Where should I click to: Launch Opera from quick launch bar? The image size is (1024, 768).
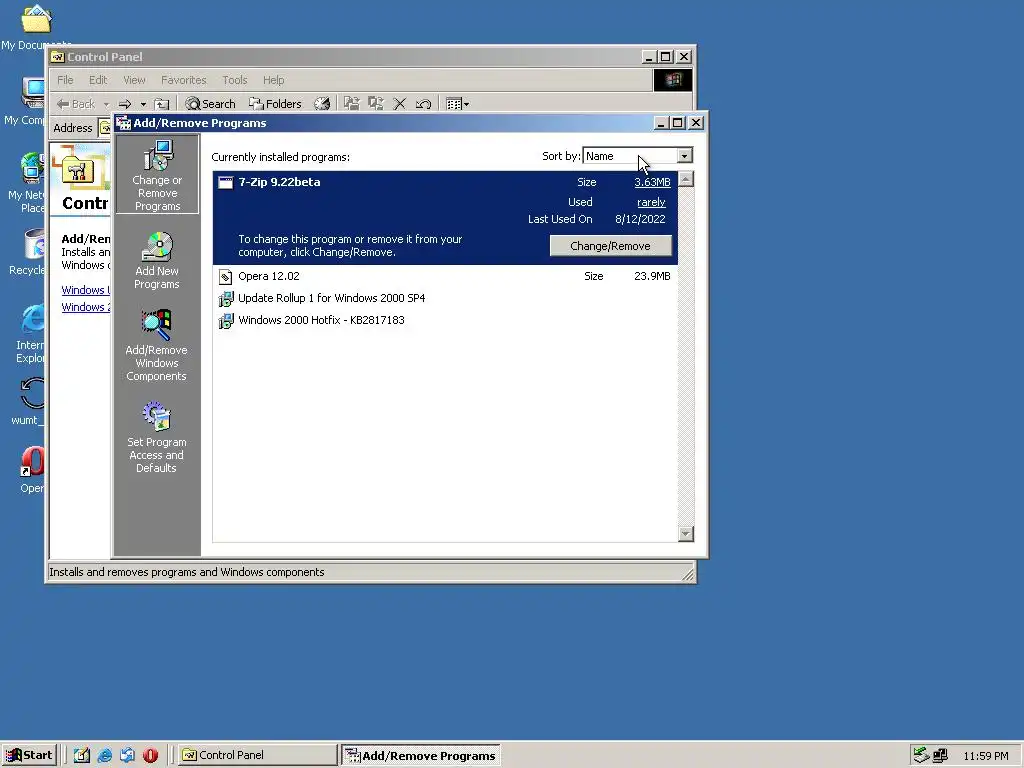150,756
